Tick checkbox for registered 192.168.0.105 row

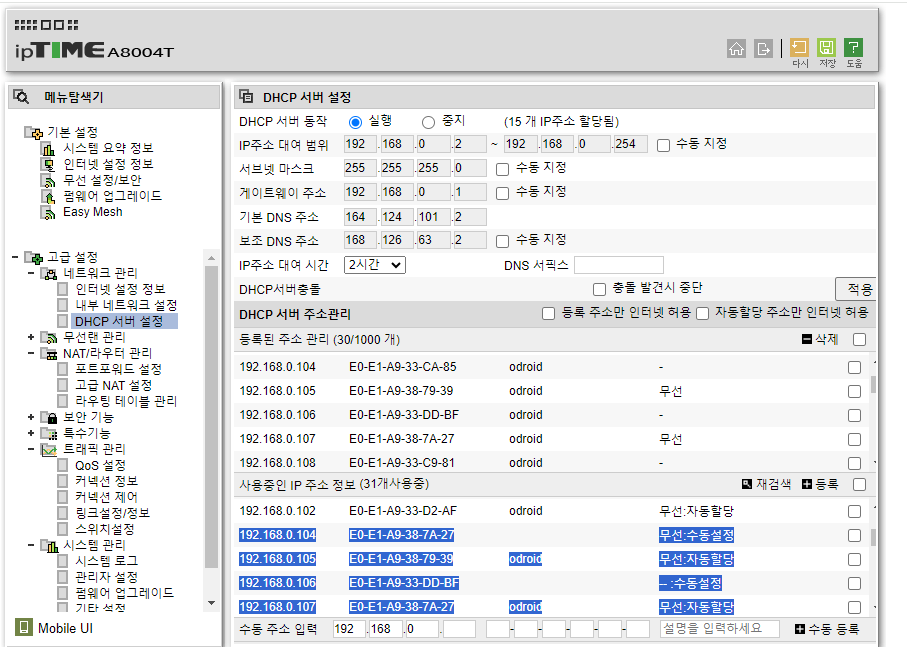[854, 391]
